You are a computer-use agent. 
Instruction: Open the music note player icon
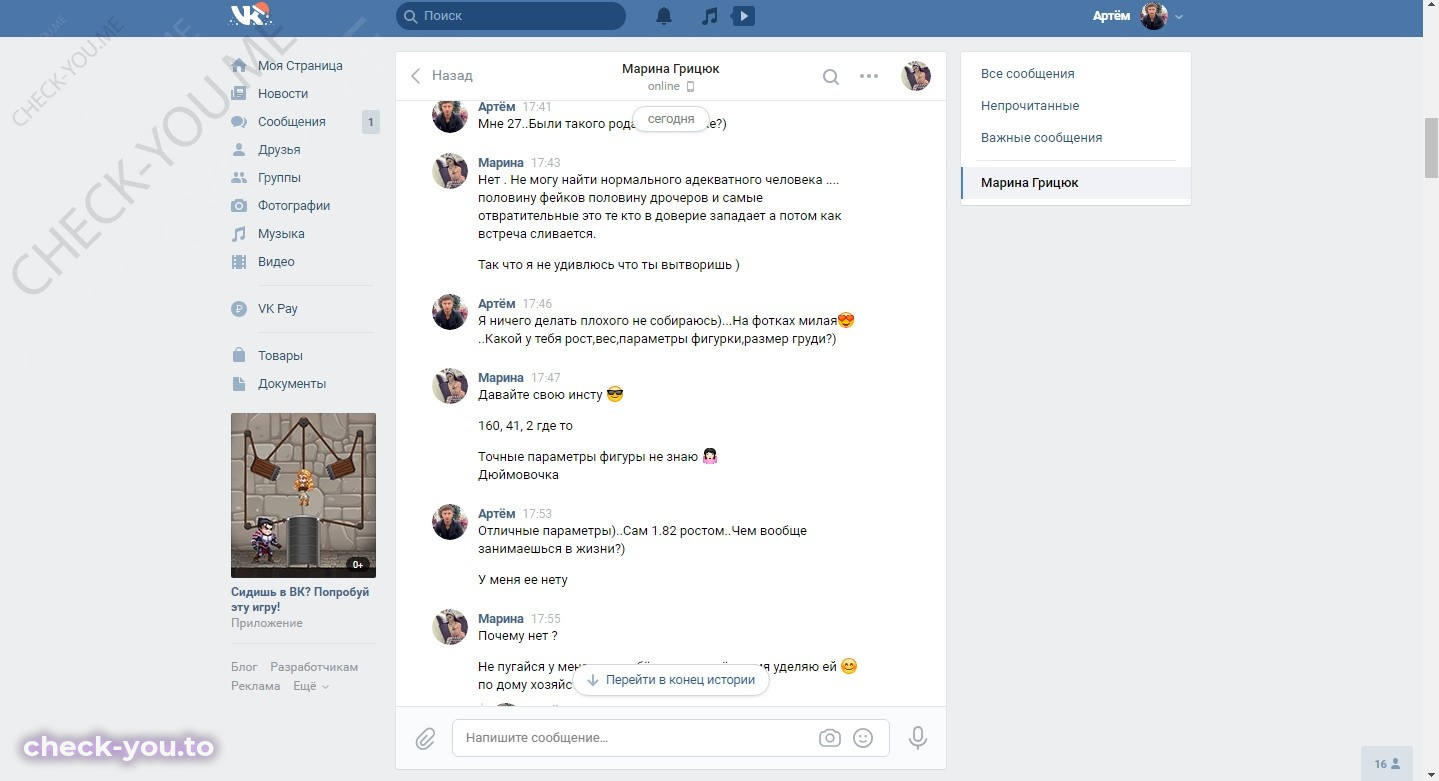(710, 16)
